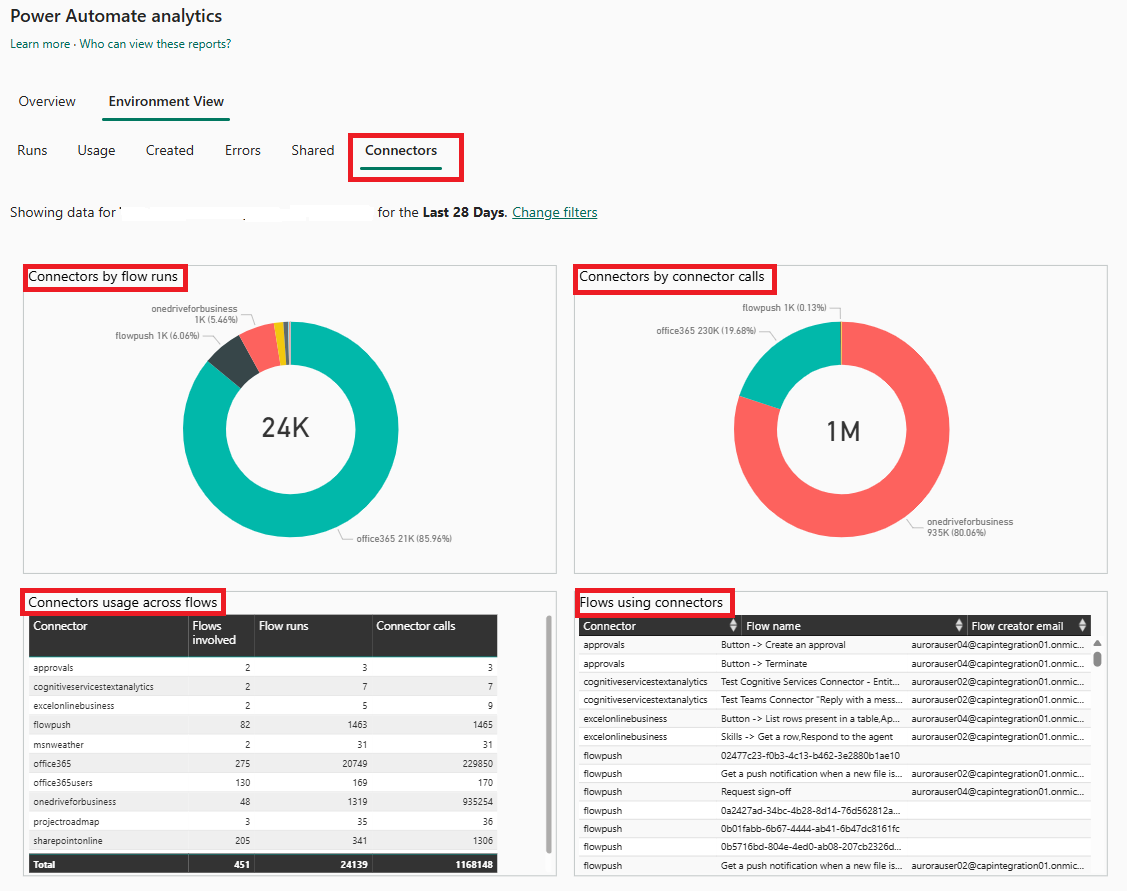This screenshot has height=891, width=1127.
Task: Sort by Flow name column arrows
Action: click(x=959, y=625)
